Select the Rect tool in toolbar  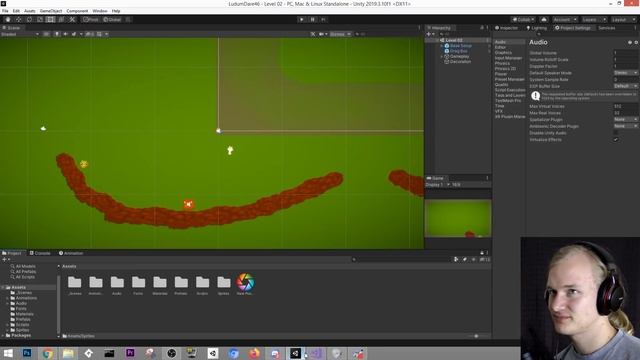pyautogui.click(x=50, y=20)
